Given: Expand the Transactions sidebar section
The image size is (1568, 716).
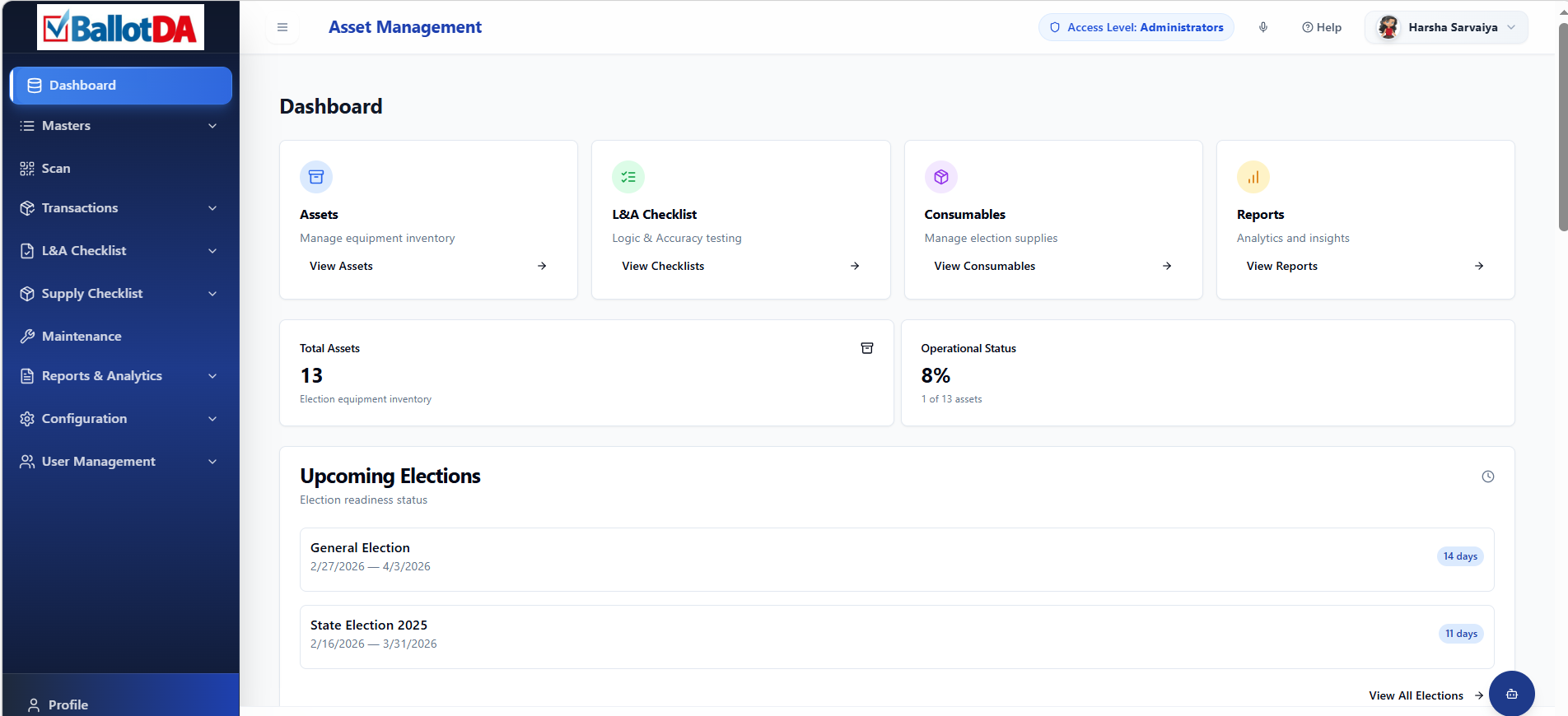Looking at the screenshot, I should [120, 208].
